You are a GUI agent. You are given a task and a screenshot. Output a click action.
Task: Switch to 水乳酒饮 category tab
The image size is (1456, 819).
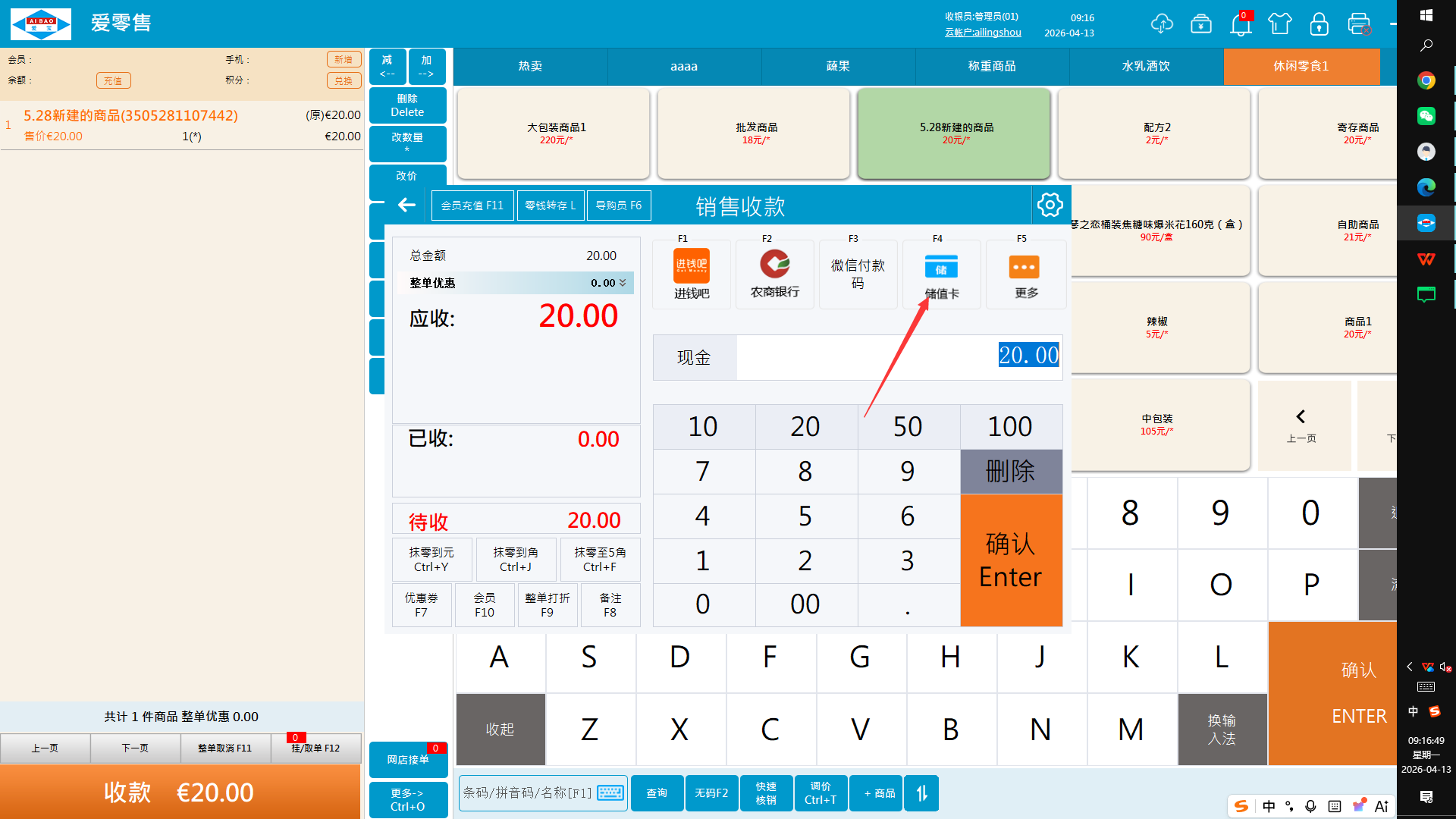(1146, 67)
